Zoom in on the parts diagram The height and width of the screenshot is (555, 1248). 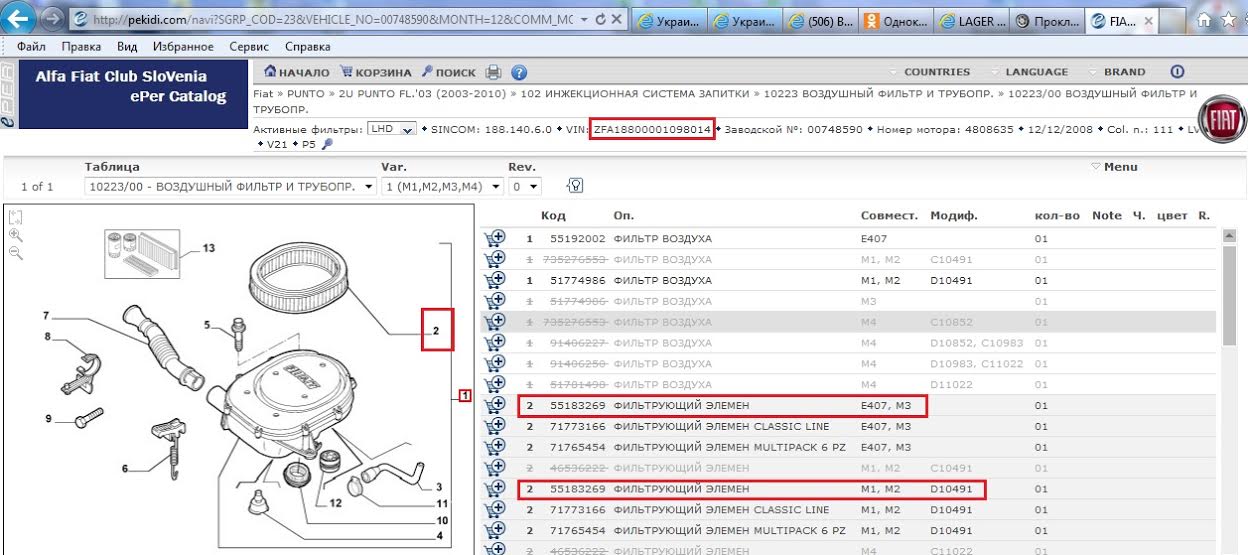point(16,235)
